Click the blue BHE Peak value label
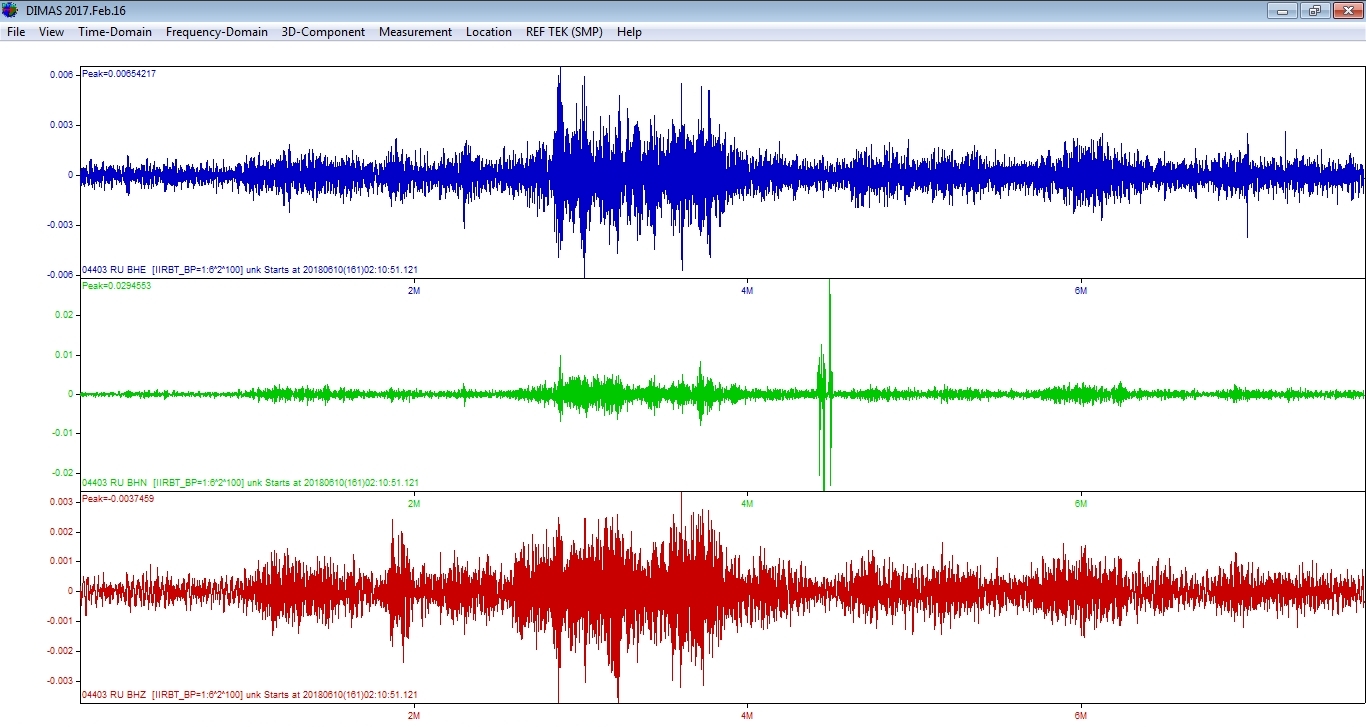The image size is (1366, 727). pos(119,74)
